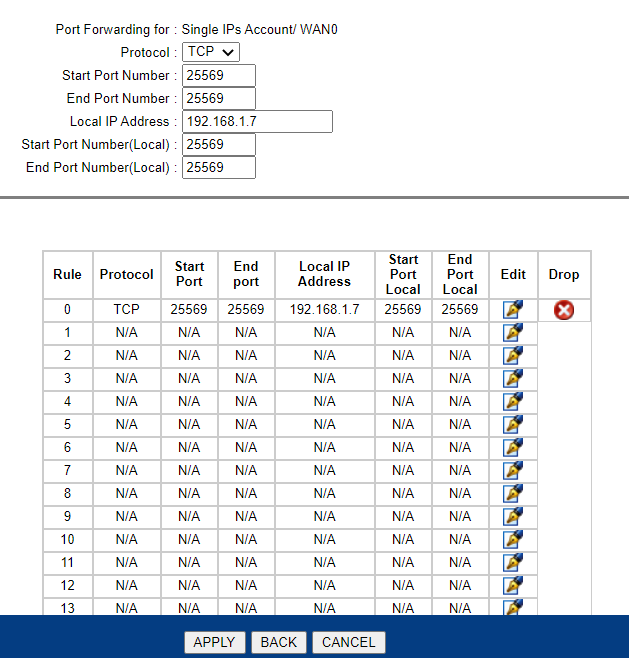Edit rule 2 using its pencil icon
Screen dimensions: 629x658
(513, 356)
